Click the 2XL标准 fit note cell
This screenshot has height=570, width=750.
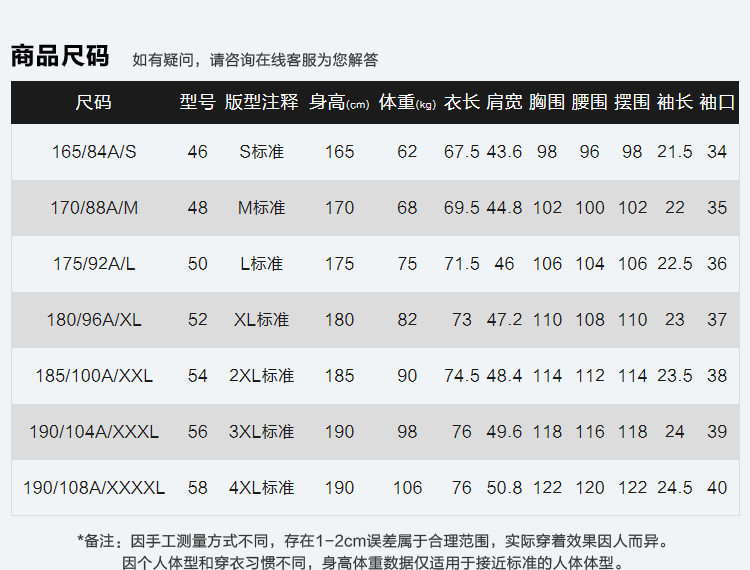(262, 376)
